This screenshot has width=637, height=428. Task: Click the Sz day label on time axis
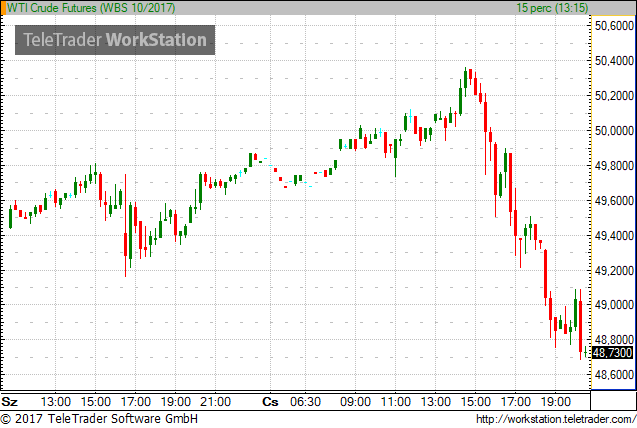[10, 402]
